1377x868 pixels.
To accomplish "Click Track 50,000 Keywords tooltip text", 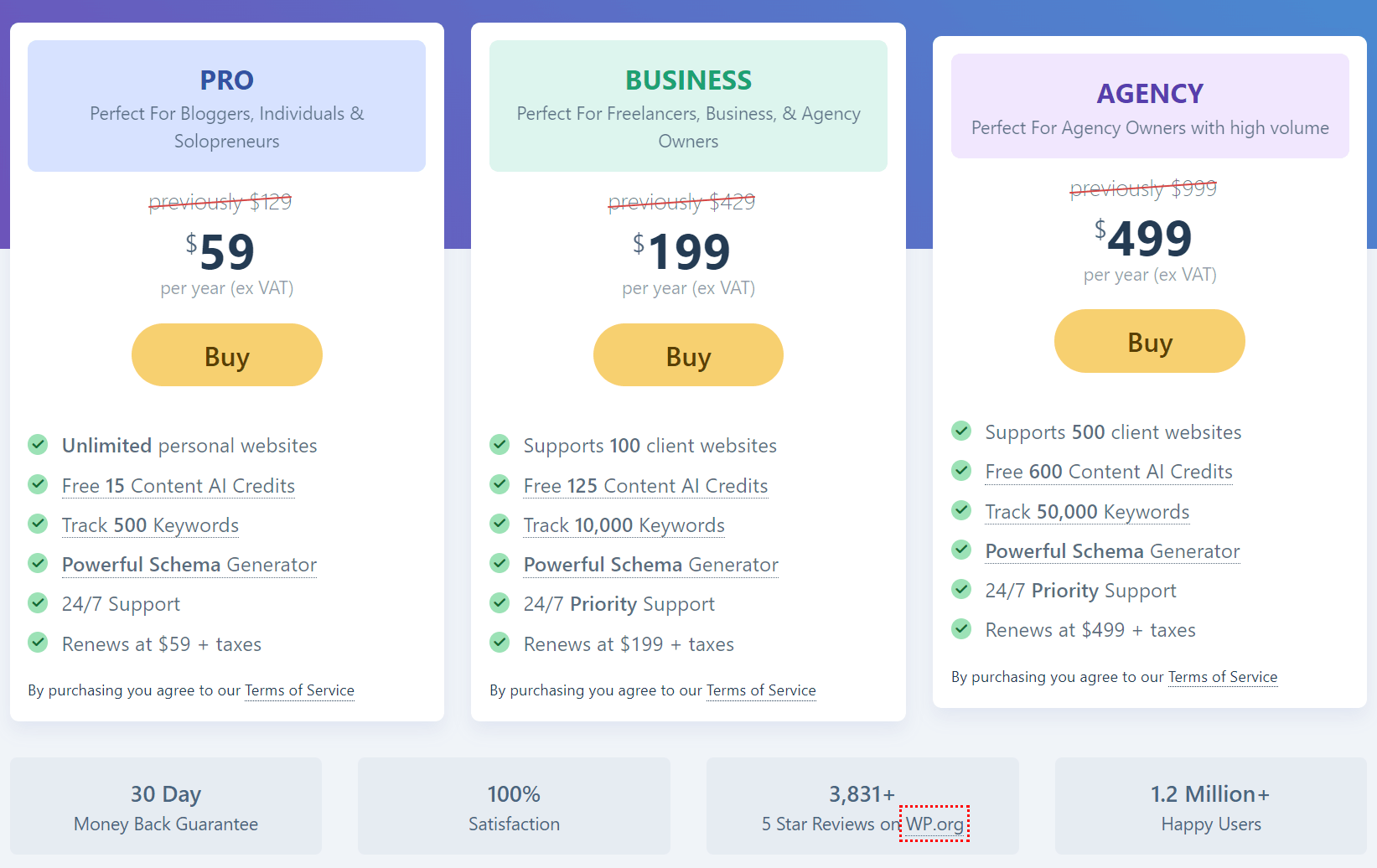I will pos(1087,512).
